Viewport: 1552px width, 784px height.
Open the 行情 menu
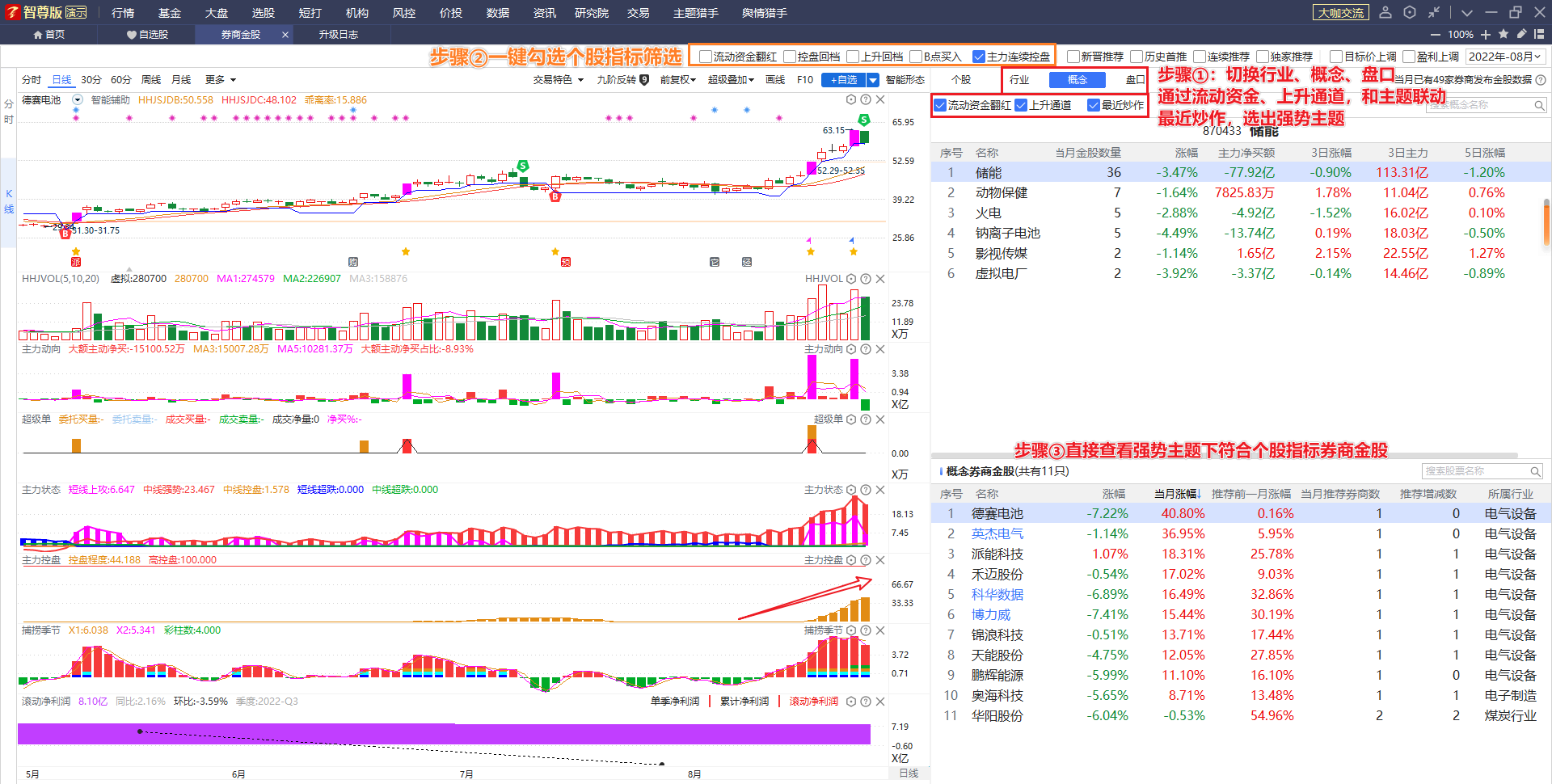point(123,13)
